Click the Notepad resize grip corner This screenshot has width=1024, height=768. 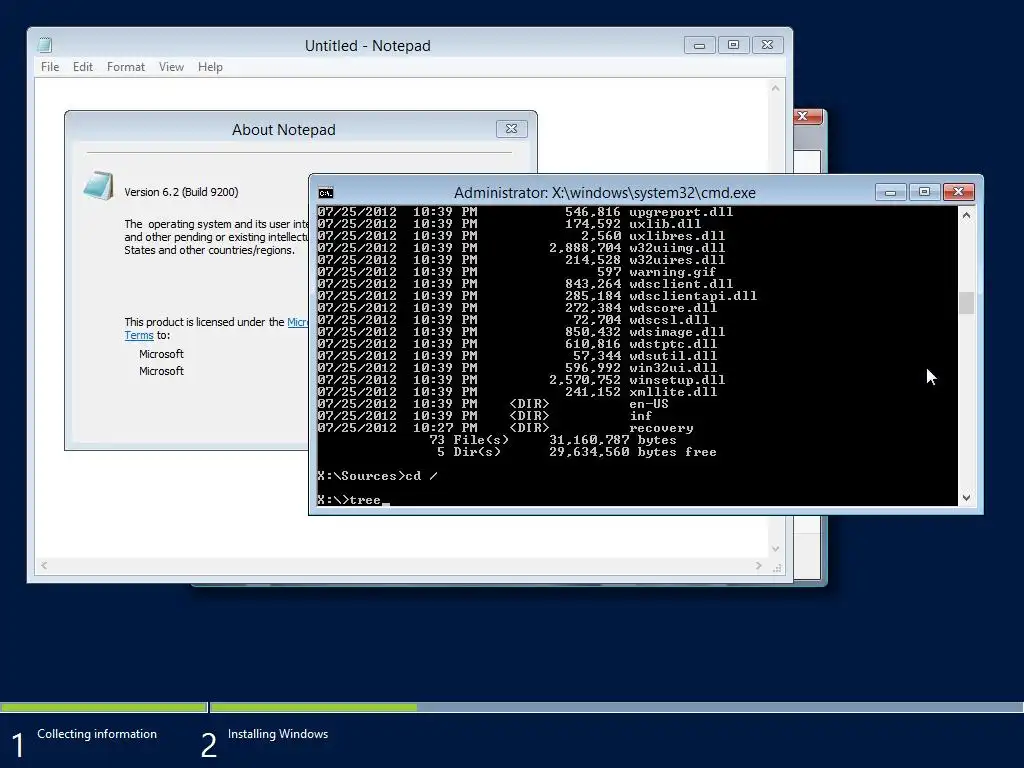[776, 568]
